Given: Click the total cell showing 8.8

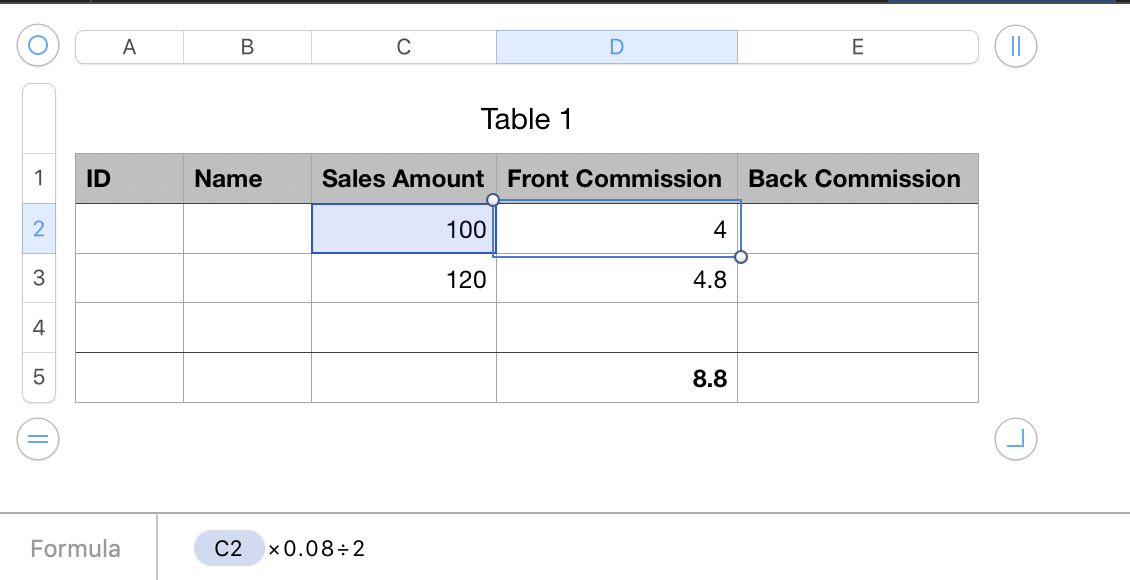Looking at the screenshot, I should [x=616, y=378].
